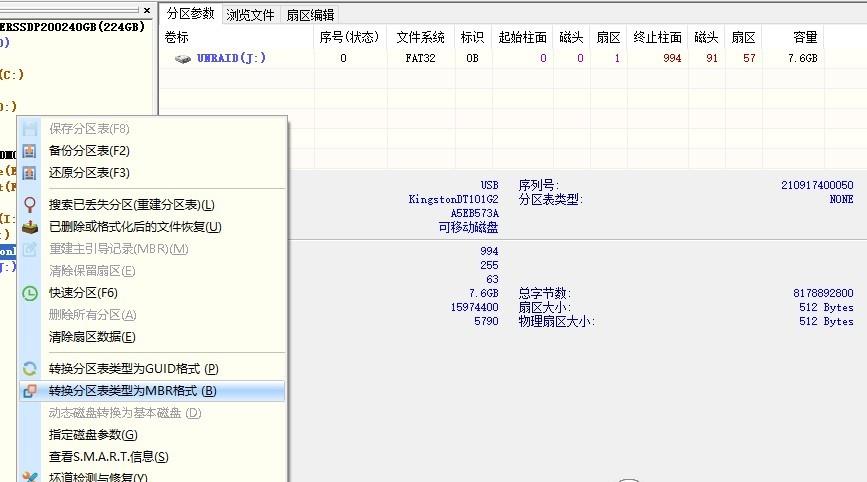The height and width of the screenshot is (482, 867).
Task: Click the 终止柱面 column header
Action: (x=657, y=37)
